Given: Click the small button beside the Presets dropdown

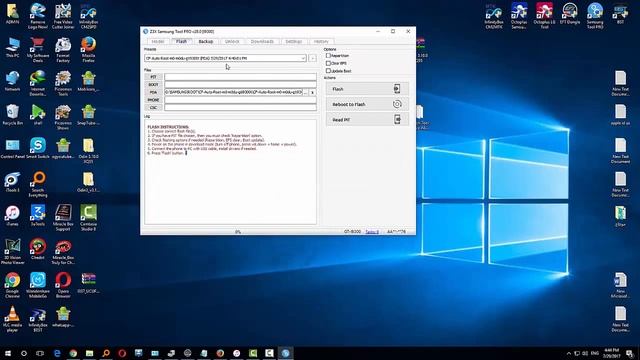Looking at the screenshot, I should 312,58.
